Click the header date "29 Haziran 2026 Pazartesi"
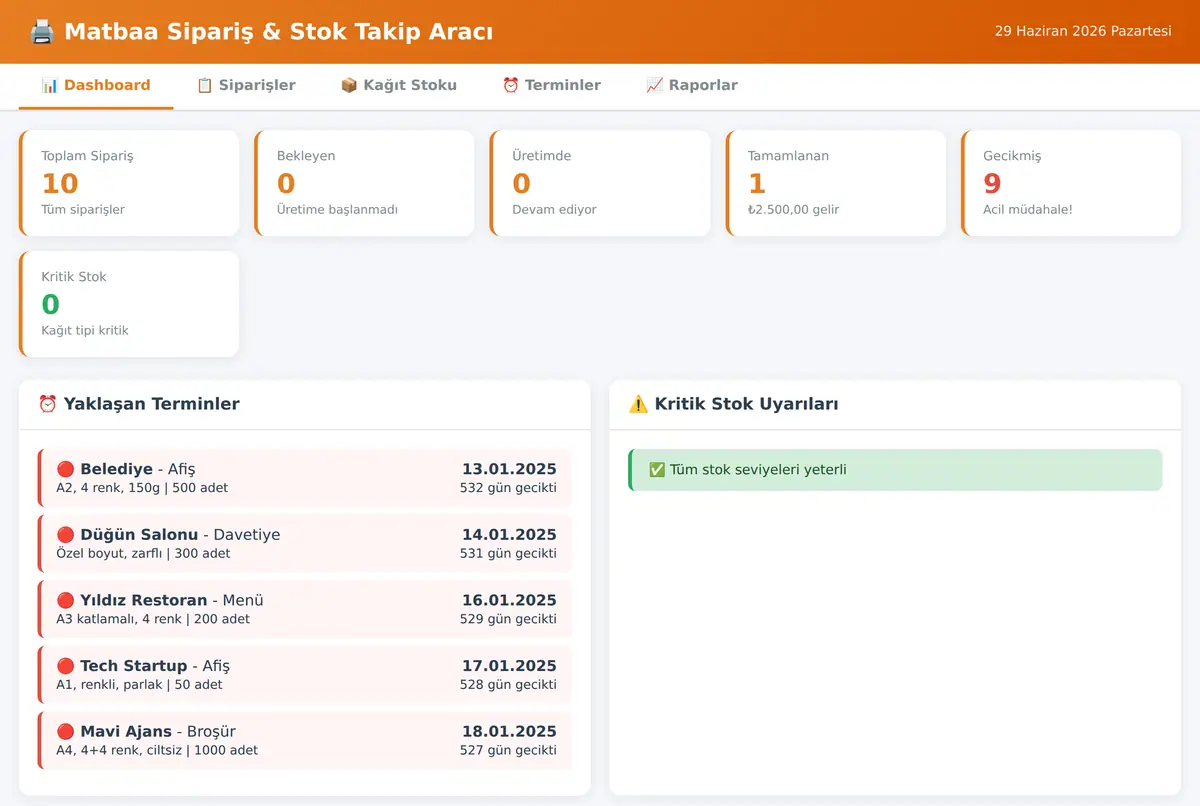The height and width of the screenshot is (806, 1200). click(x=1083, y=32)
